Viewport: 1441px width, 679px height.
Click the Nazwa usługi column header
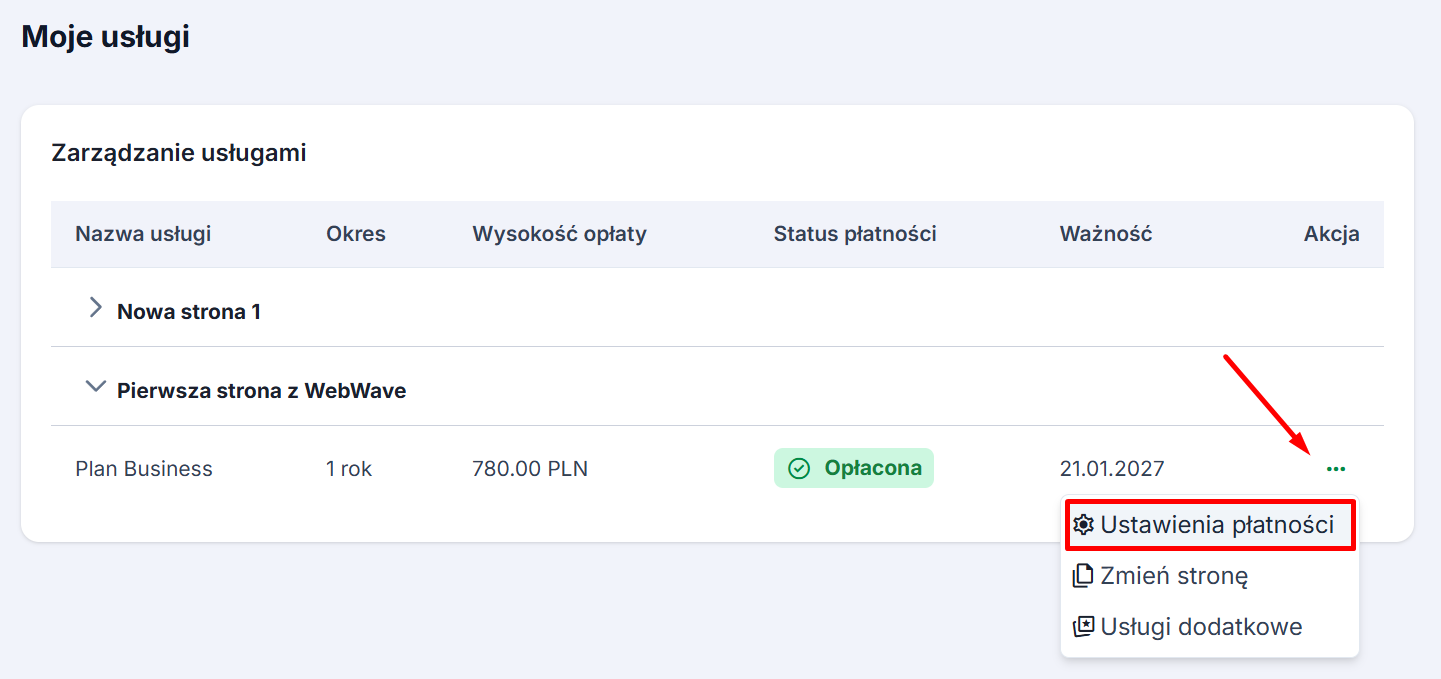[x=143, y=234]
